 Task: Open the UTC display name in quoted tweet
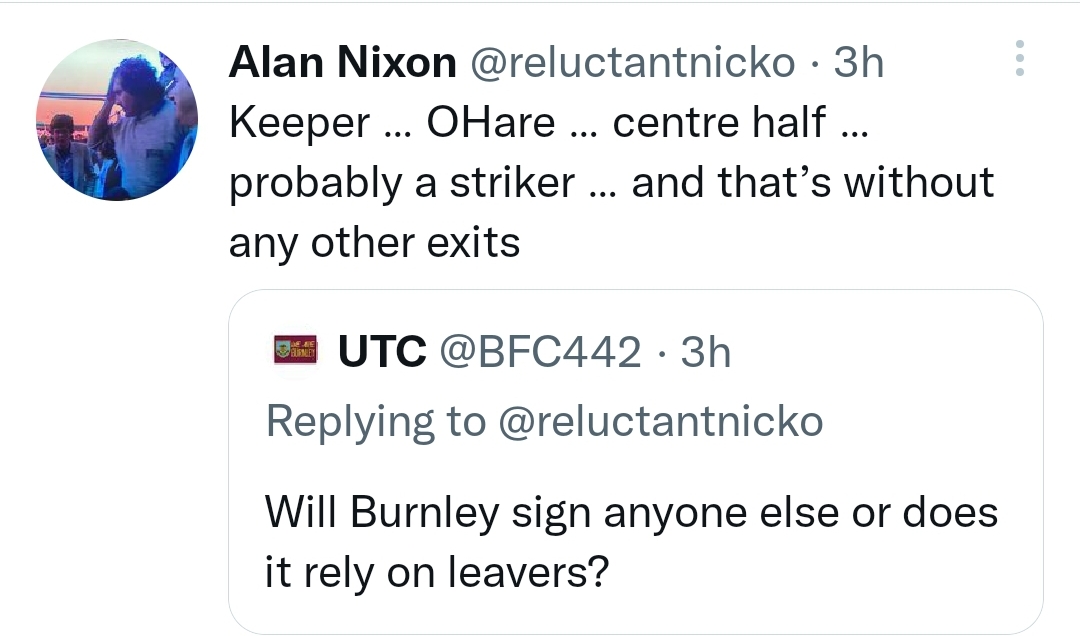(382, 352)
